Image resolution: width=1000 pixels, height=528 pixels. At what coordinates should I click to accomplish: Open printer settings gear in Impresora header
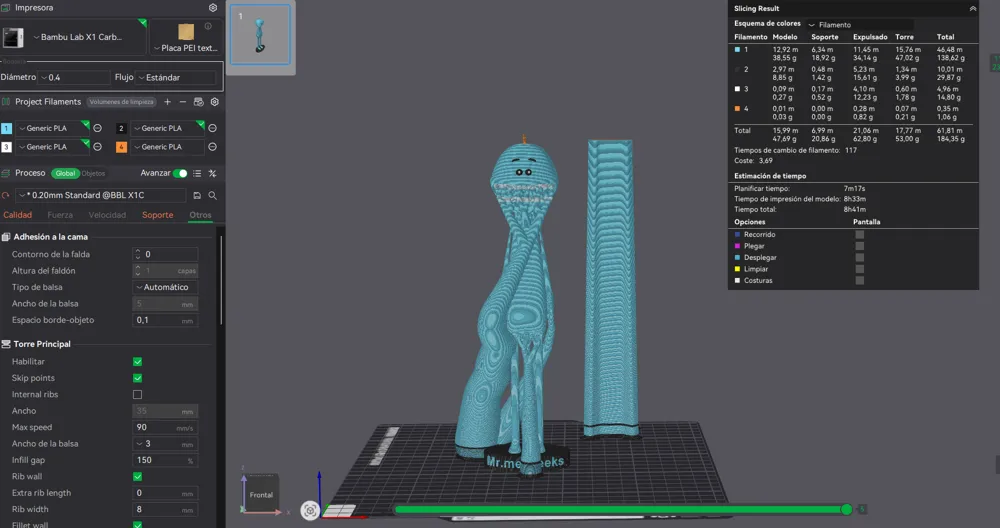[213, 8]
